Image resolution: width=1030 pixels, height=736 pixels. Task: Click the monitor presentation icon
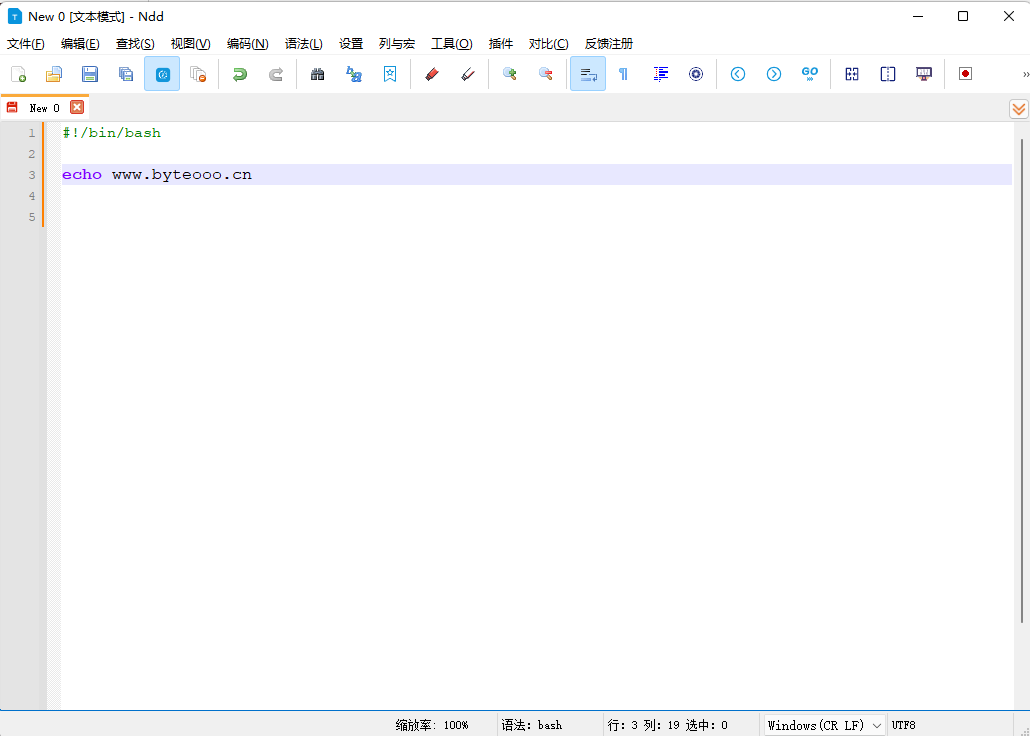[924, 74]
